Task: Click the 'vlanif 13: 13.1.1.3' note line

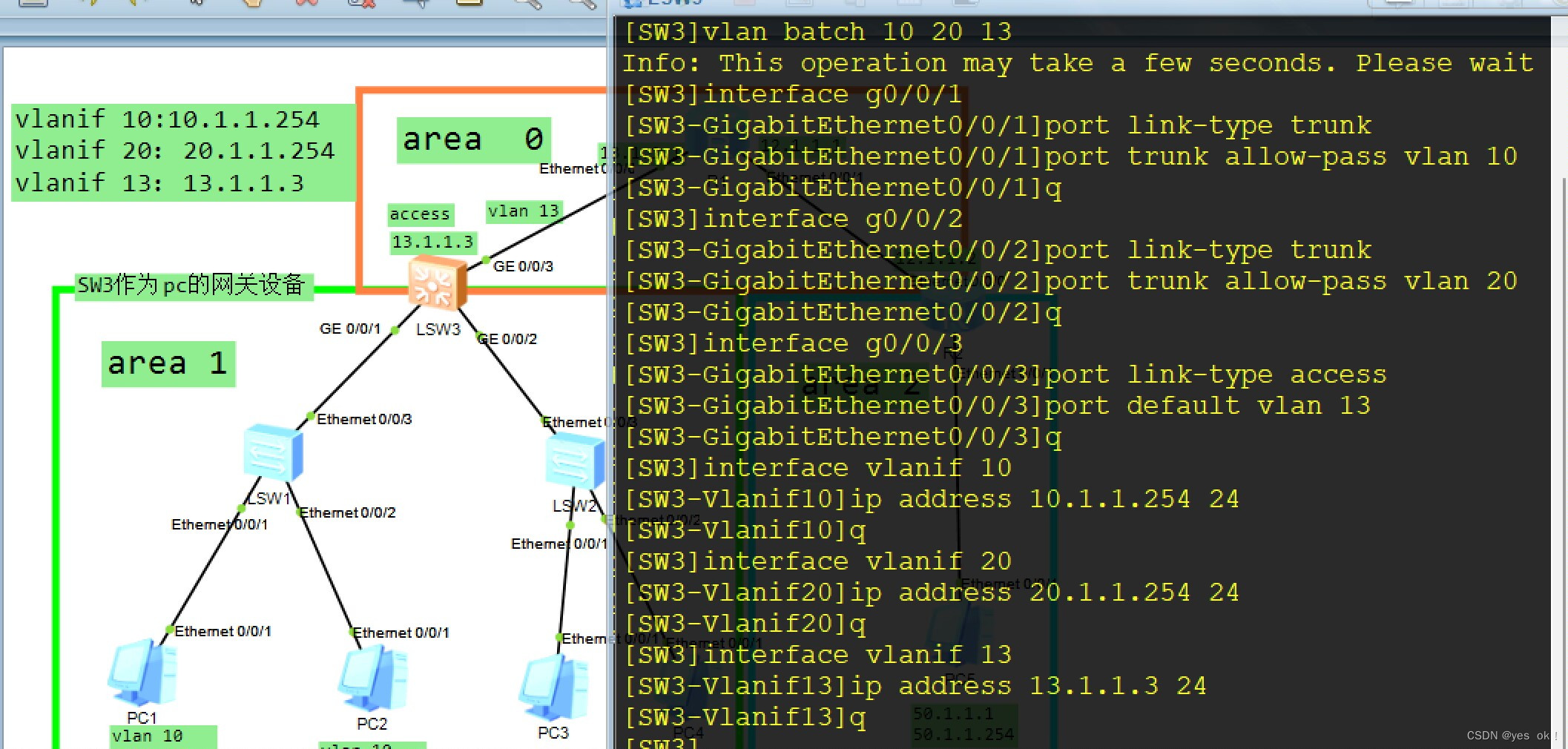Action: pyautogui.click(x=159, y=183)
